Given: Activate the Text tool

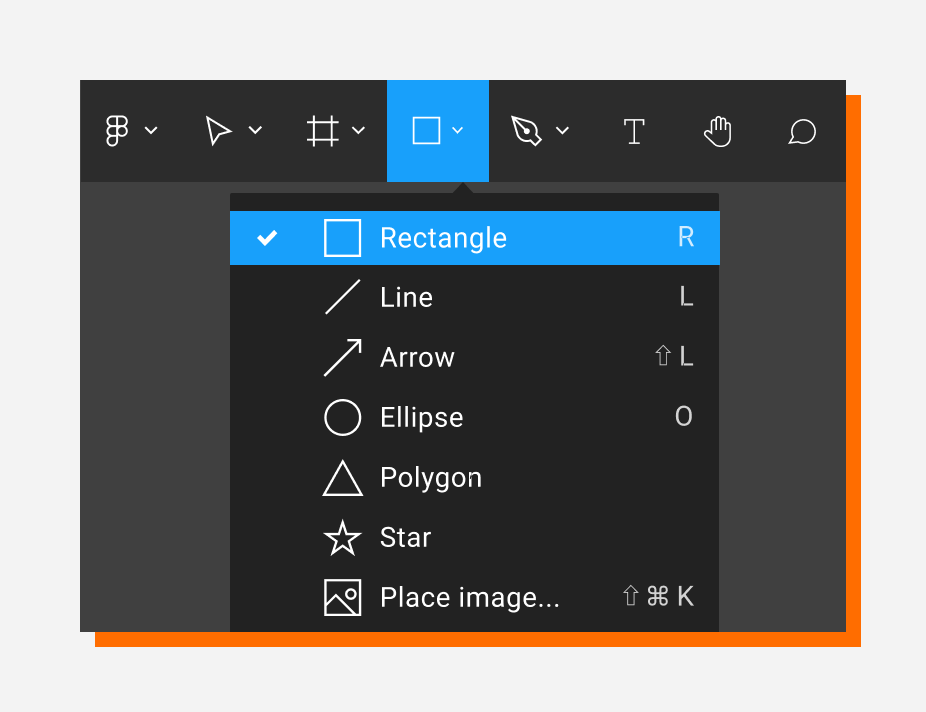Looking at the screenshot, I should tap(634, 131).
